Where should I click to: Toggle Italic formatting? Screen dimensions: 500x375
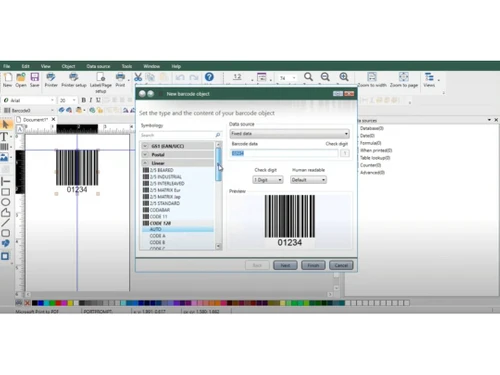click(x=91, y=100)
